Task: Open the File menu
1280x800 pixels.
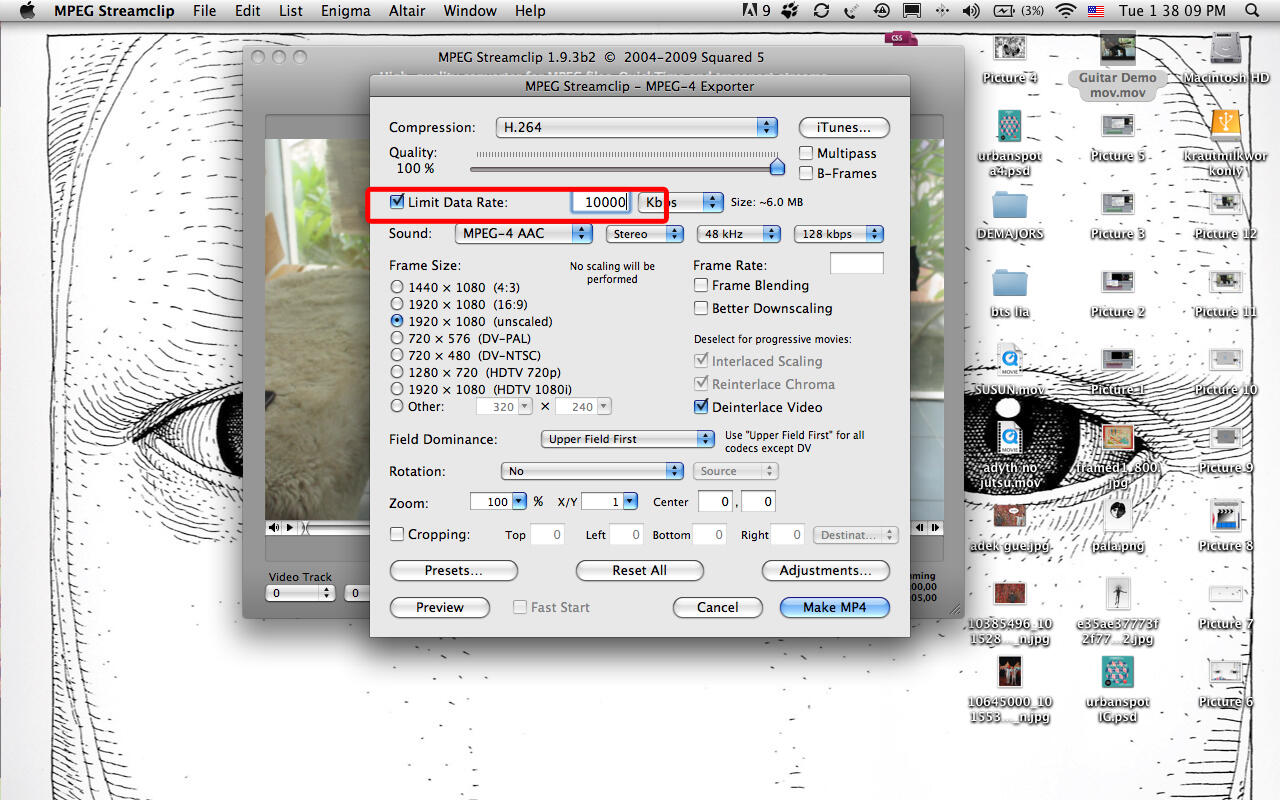Action: pyautogui.click(x=205, y=11)
